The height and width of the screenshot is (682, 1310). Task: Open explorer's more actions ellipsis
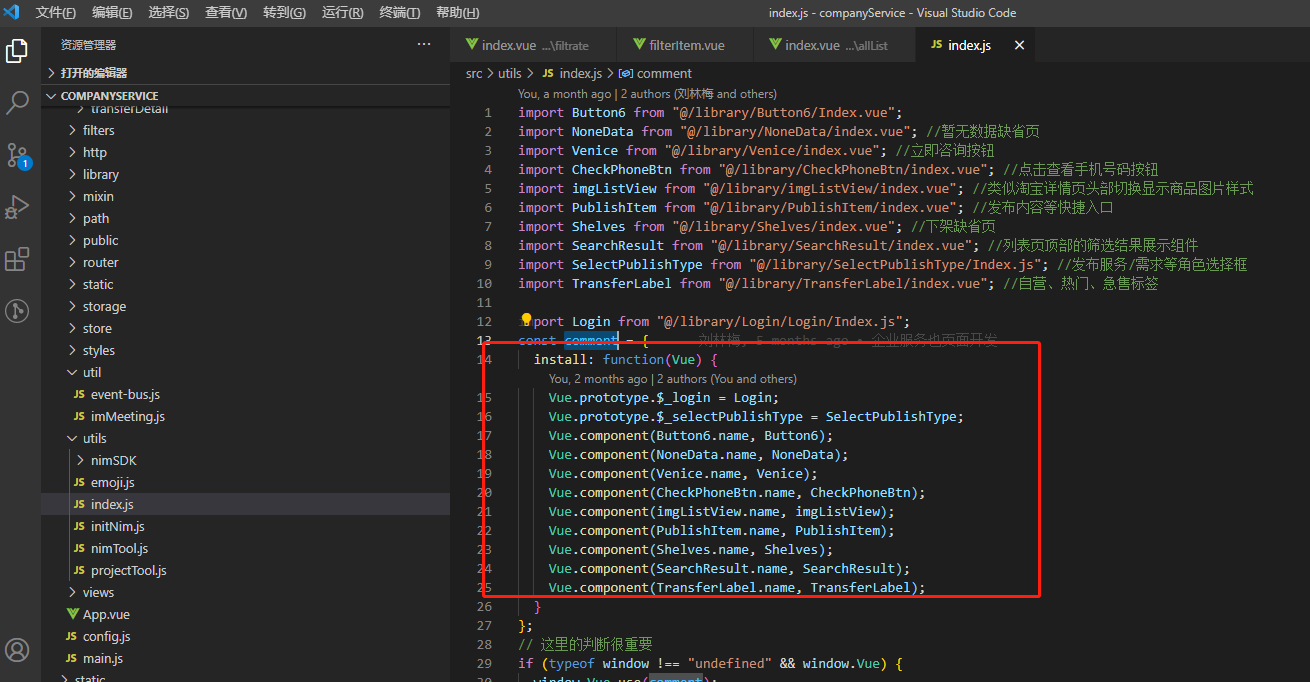coord(424,44)
